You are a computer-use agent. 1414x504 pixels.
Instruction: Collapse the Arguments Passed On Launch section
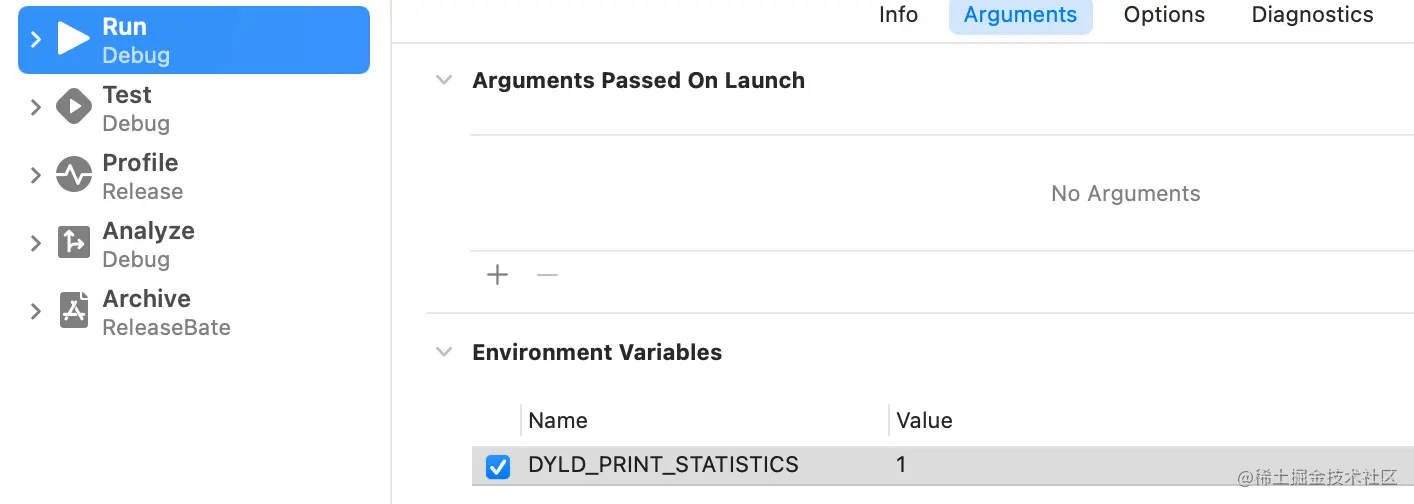(444, 80)
